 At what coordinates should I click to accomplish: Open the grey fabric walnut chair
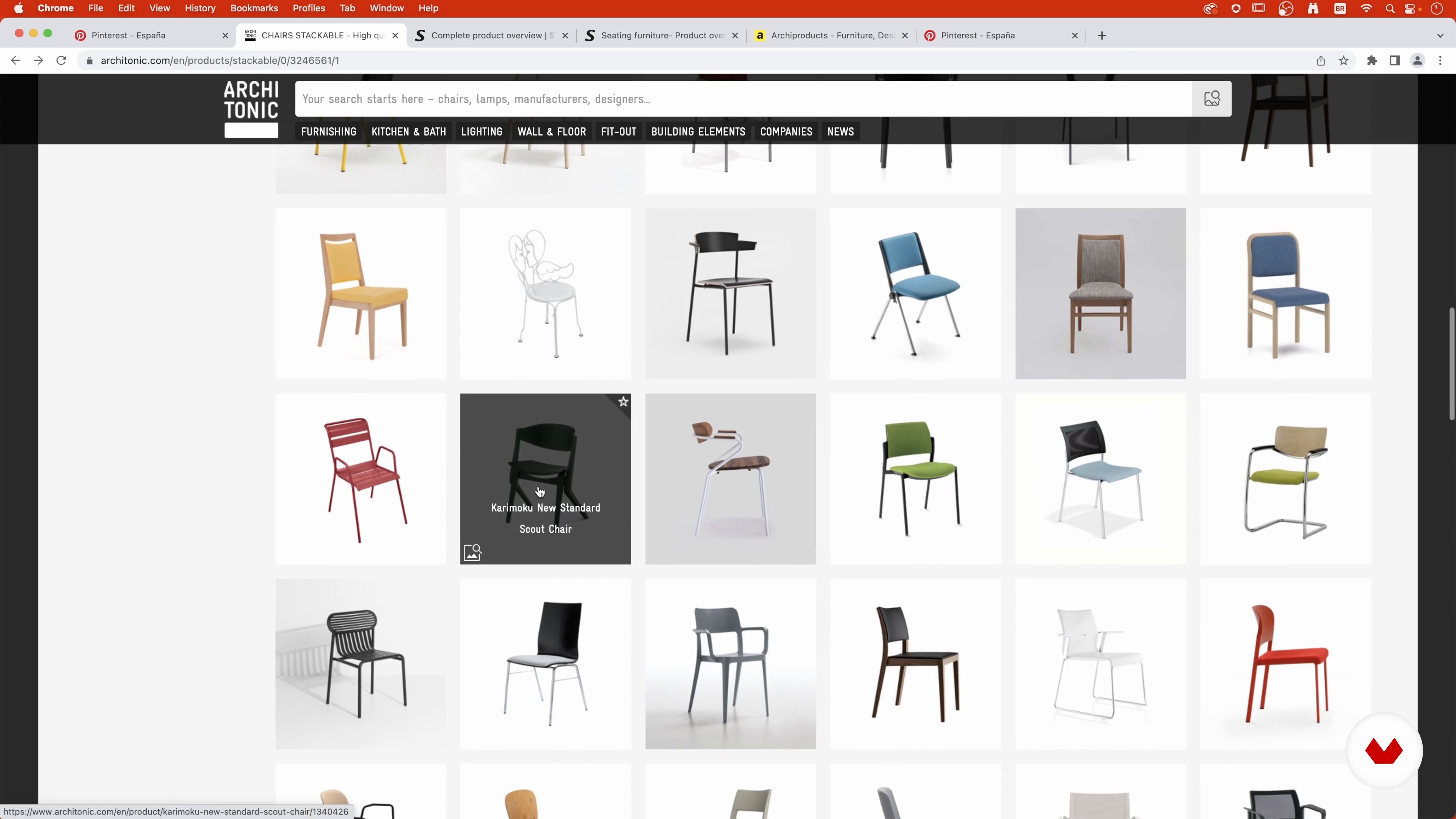coord(1100,293)
